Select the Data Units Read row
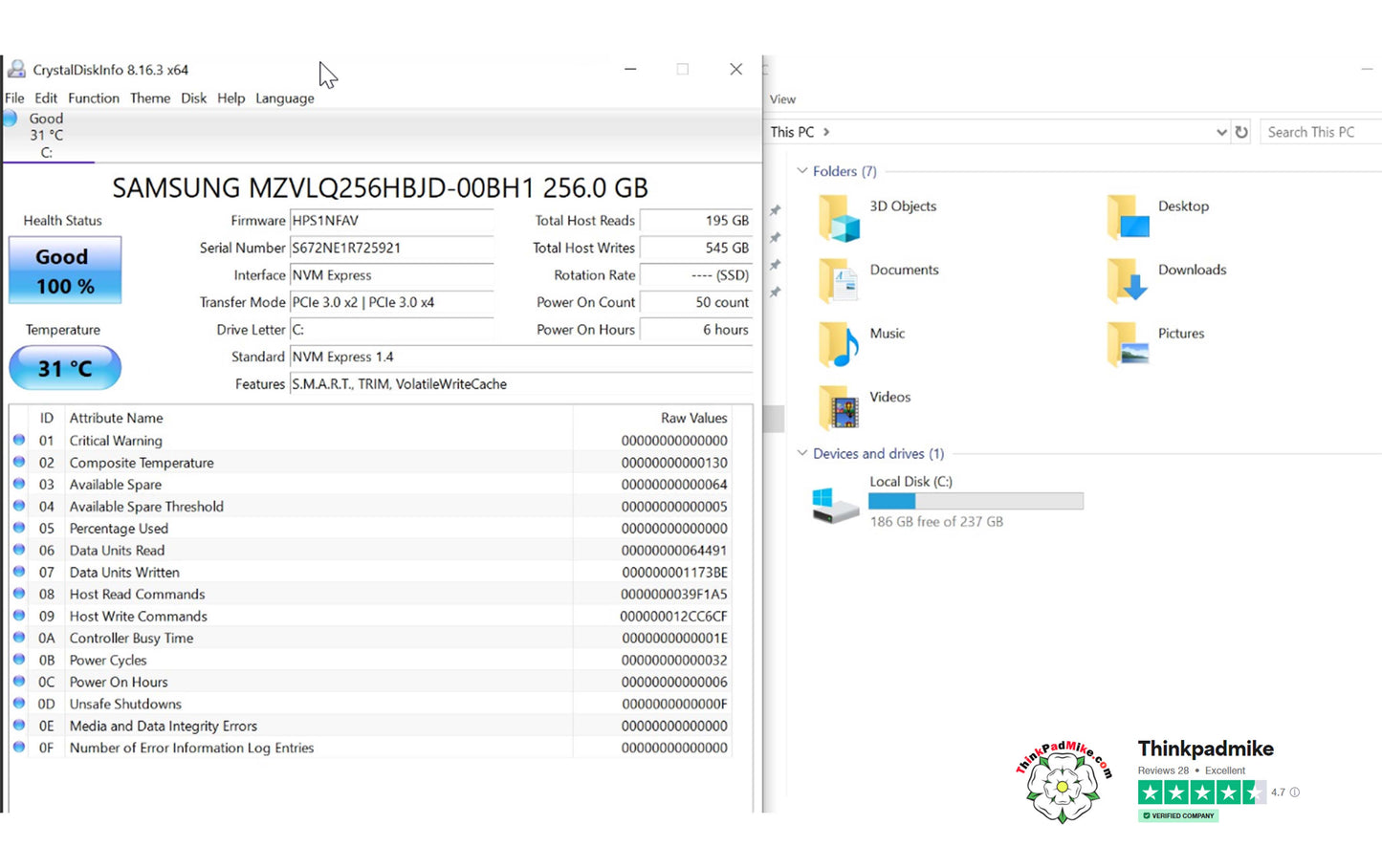The height and width of the screenshot is (868, 1382). pos(371,551)
